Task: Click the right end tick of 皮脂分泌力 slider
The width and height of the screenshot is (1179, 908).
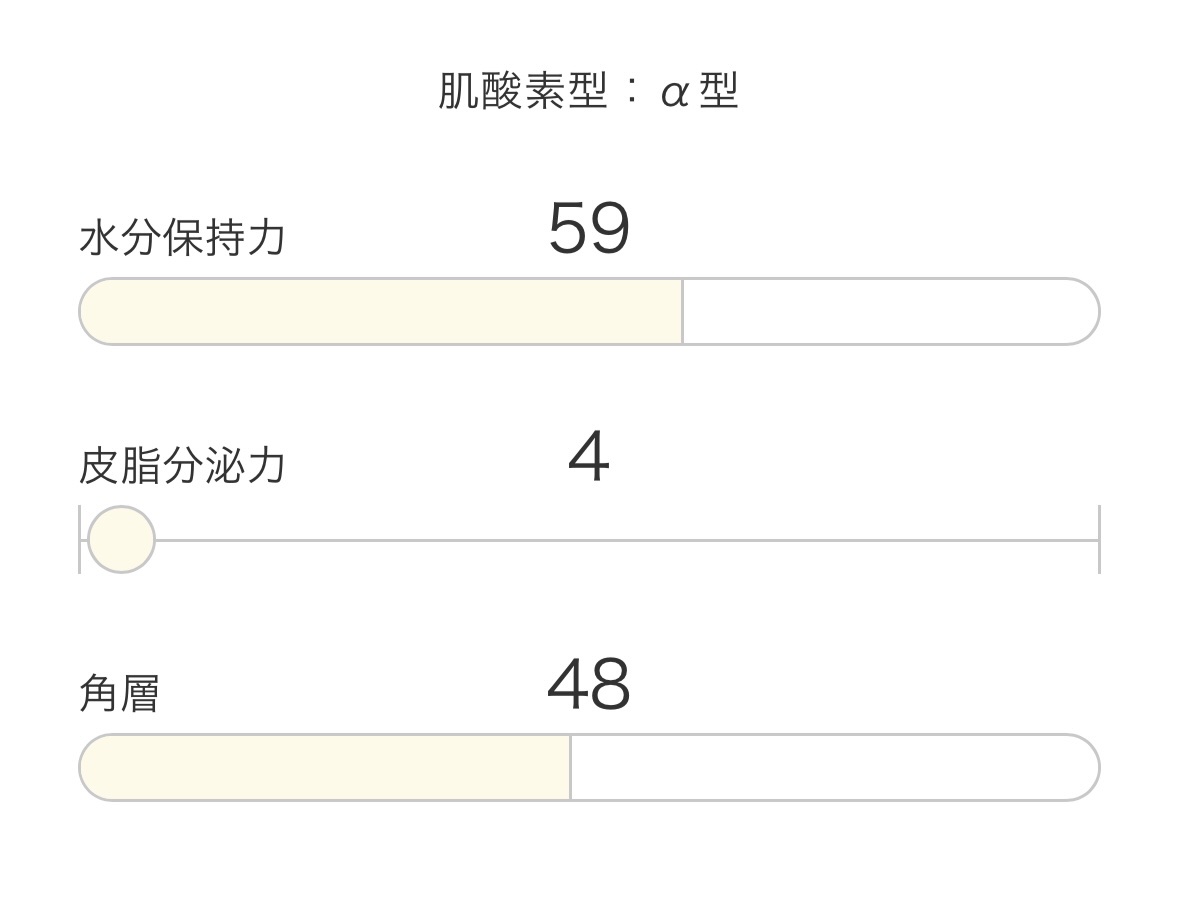Action: pyautogui.click(x=1099, y=539)
